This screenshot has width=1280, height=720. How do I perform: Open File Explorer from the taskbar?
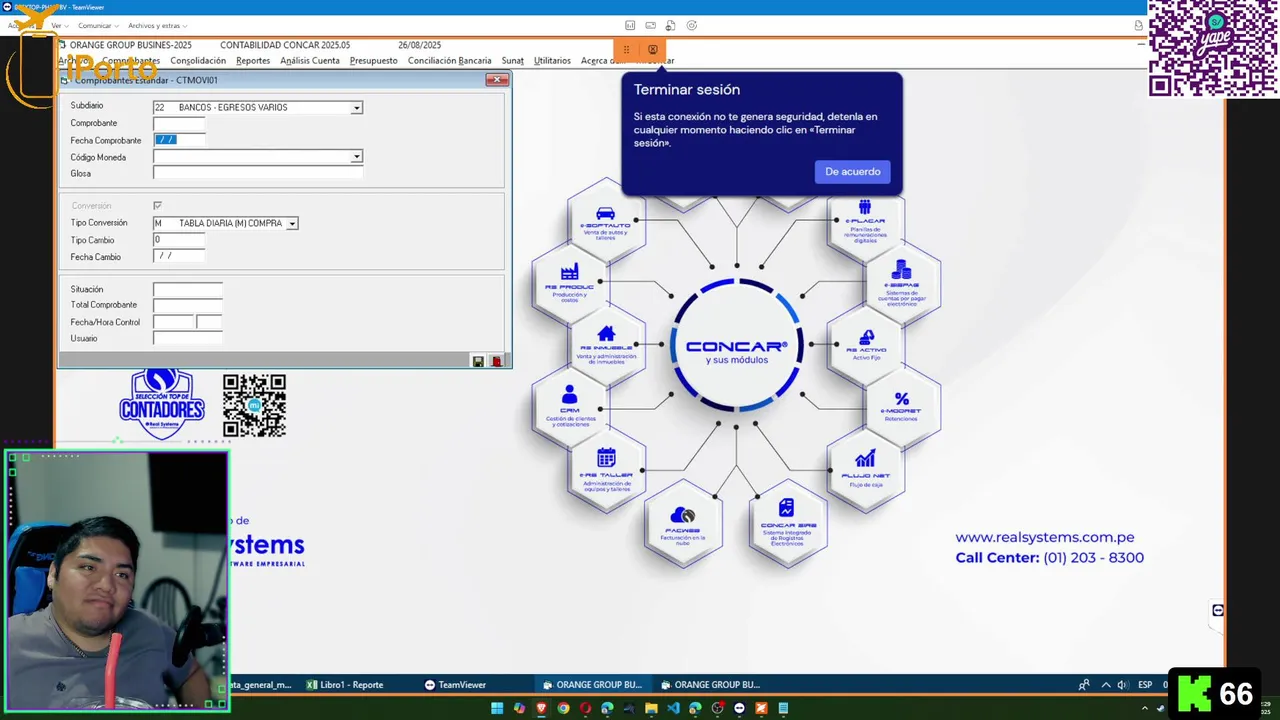pyautogui.click(x=651, y=708)
